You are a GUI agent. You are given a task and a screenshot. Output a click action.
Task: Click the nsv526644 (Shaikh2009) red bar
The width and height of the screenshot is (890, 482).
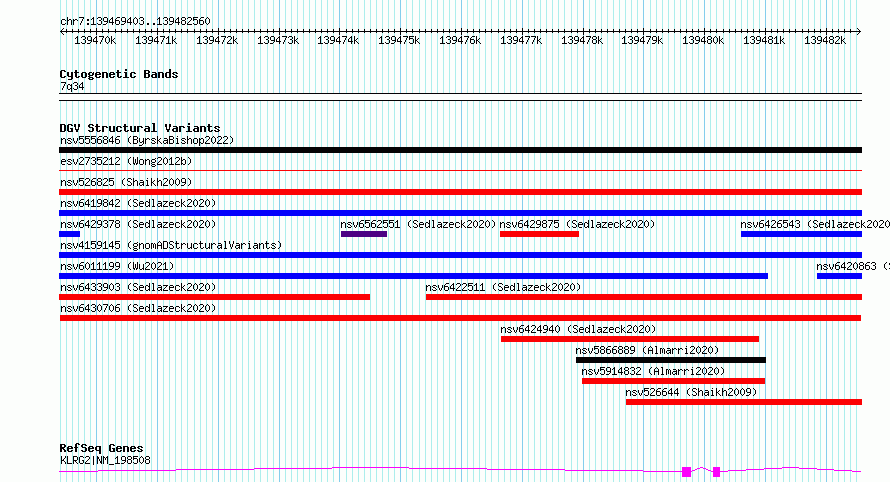[x=744, y=402]
